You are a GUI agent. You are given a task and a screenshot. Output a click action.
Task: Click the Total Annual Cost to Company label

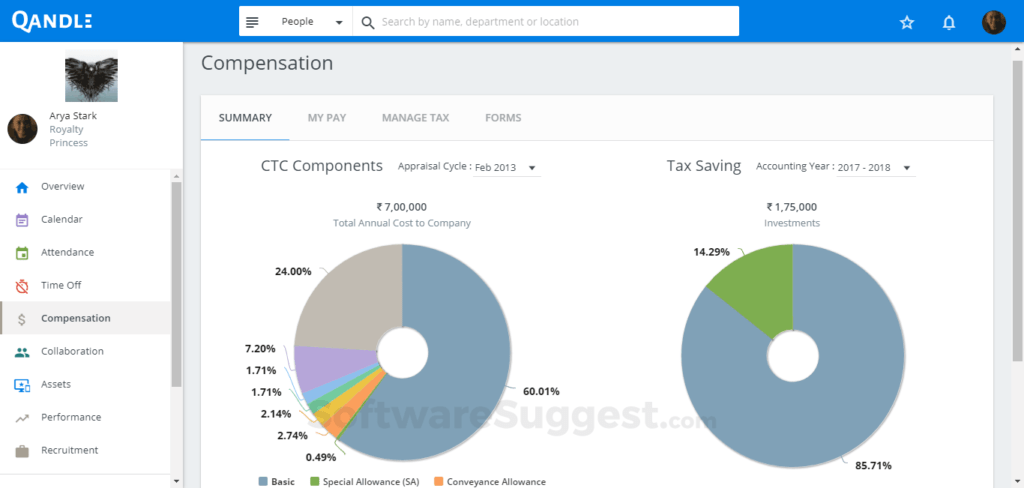pos(402,223)
